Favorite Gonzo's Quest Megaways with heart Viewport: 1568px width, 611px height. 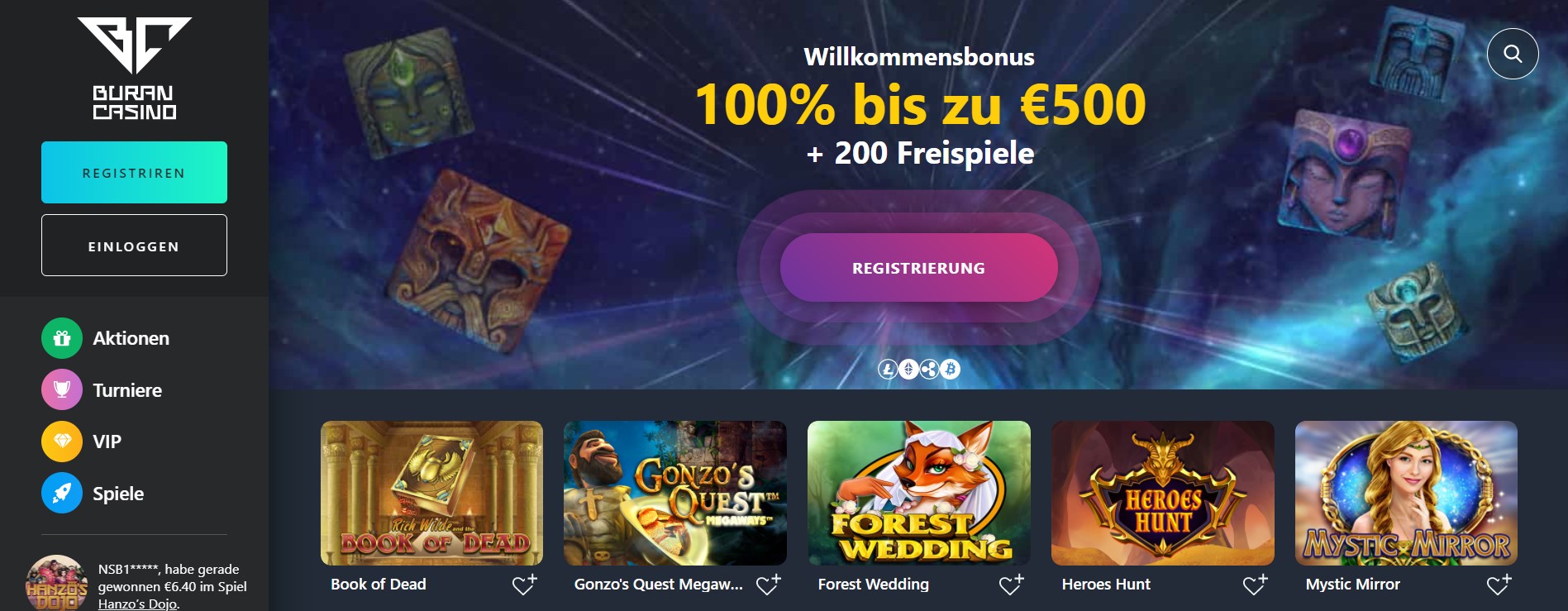point(768,585)
